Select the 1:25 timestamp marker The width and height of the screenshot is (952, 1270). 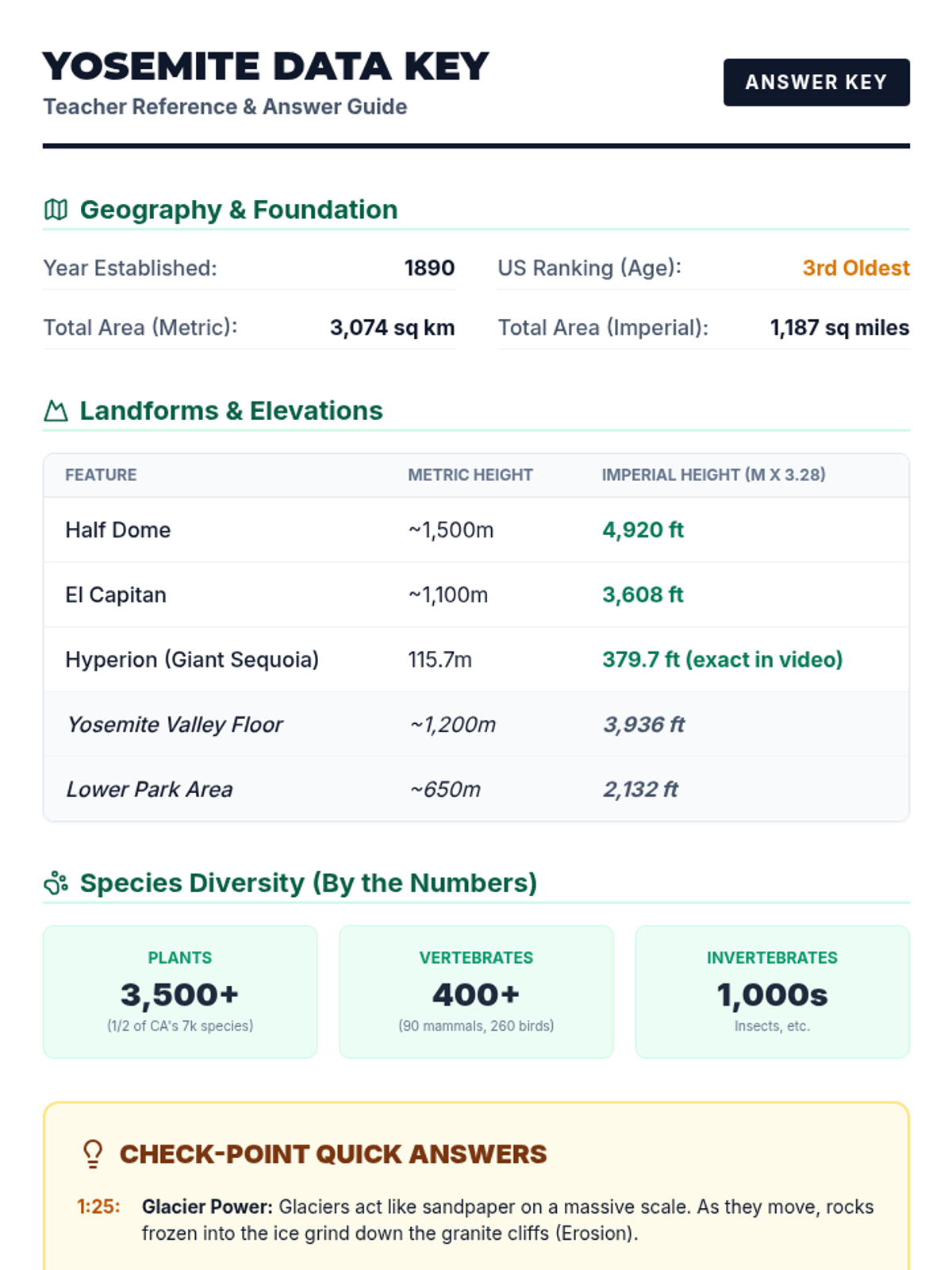point(98,1206)
